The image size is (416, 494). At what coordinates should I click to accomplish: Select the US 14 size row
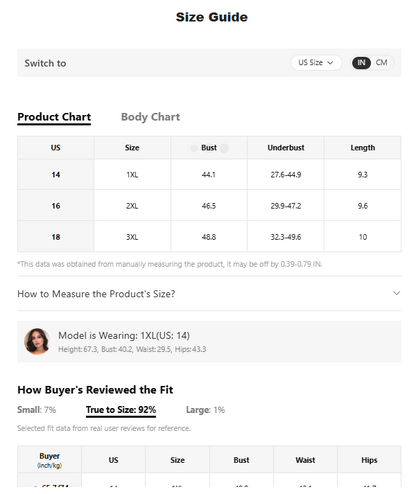(x=209, y=175)
